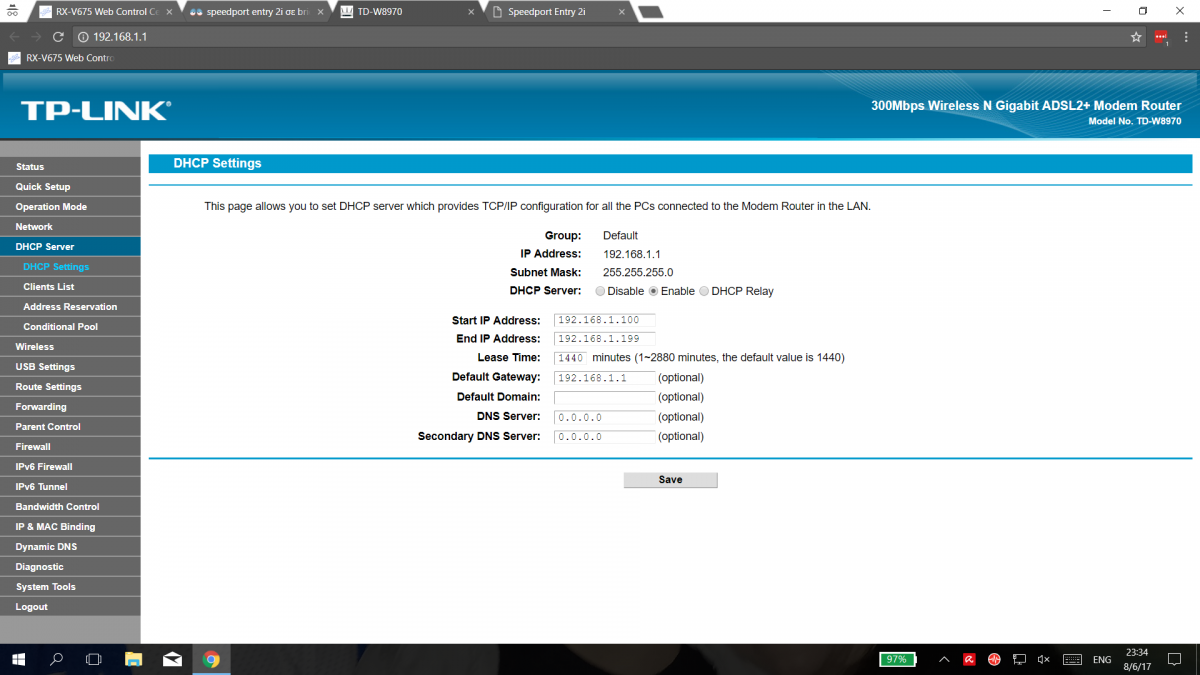Close the TD-W8970 tab

pos(472,12)
